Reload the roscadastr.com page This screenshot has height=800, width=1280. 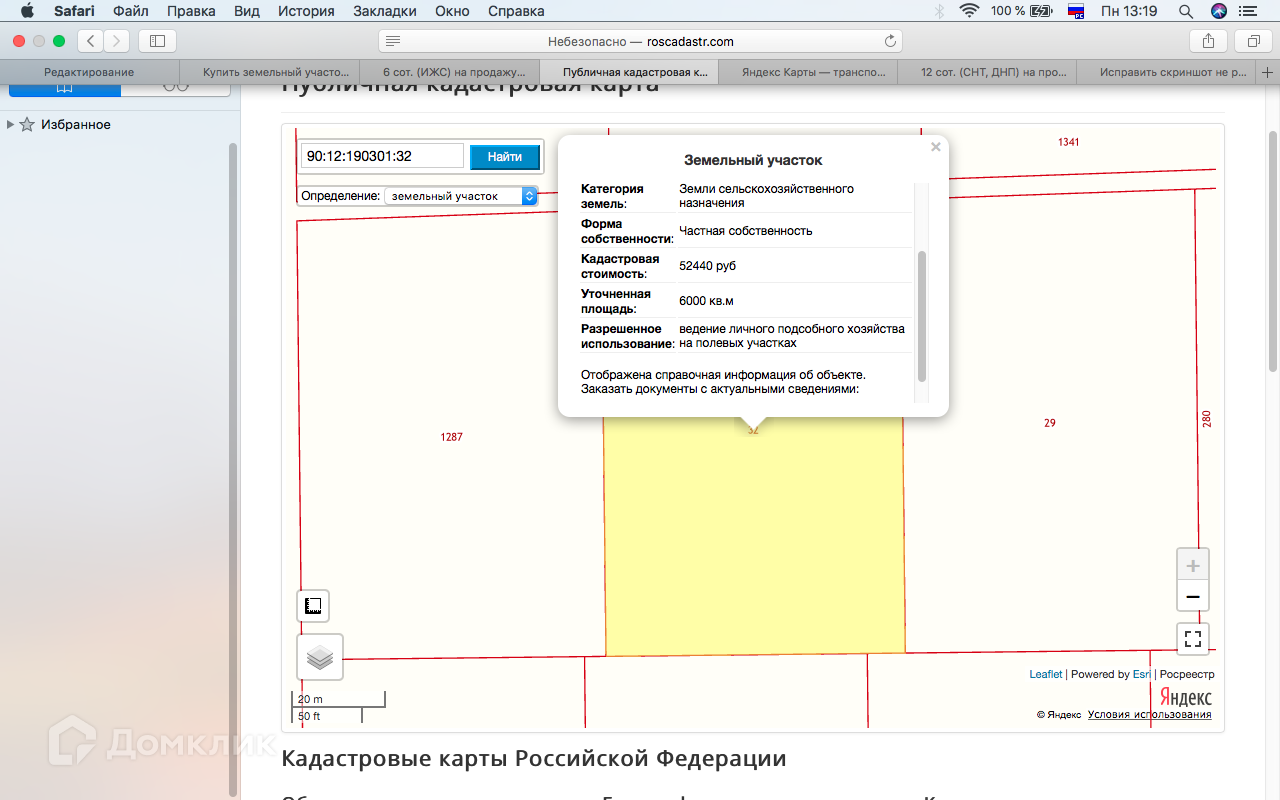pos(890,41)
